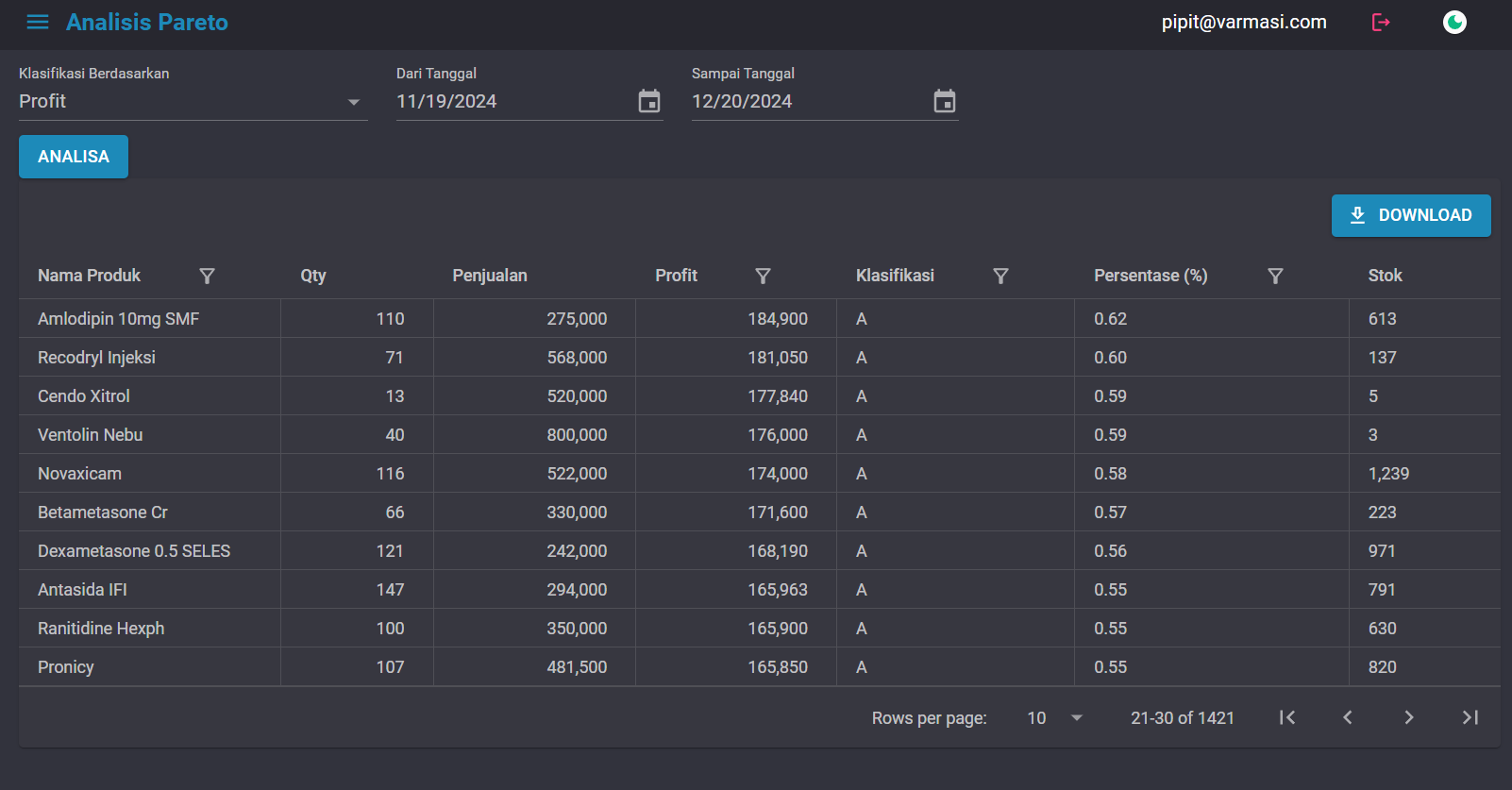The height and width of the screenshot is (790, 1512).
Task: Click the Klasifikasi column header text
Action: 895,276
